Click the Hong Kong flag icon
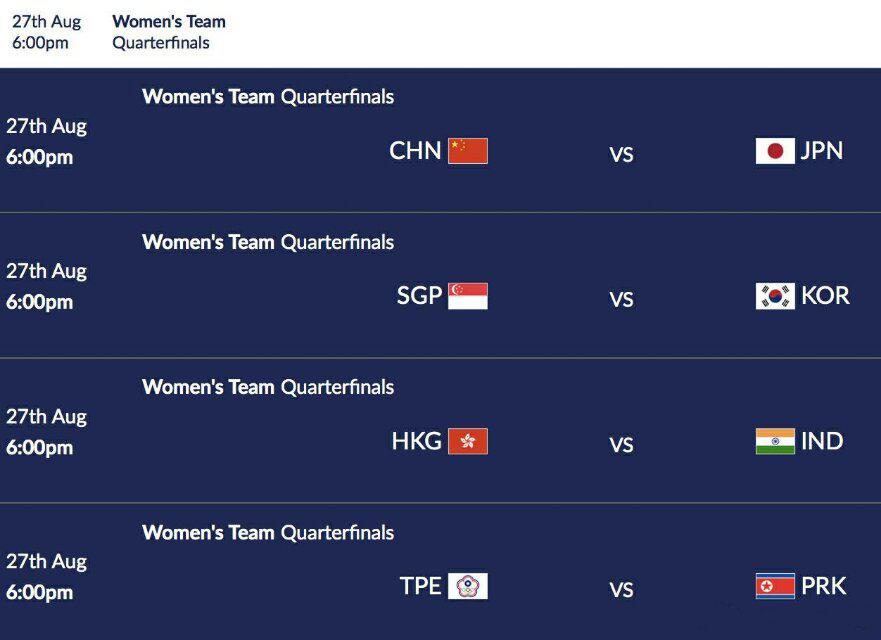Image resolution: width=881 pixels, height=640 pixels. (x=467, y=441)
